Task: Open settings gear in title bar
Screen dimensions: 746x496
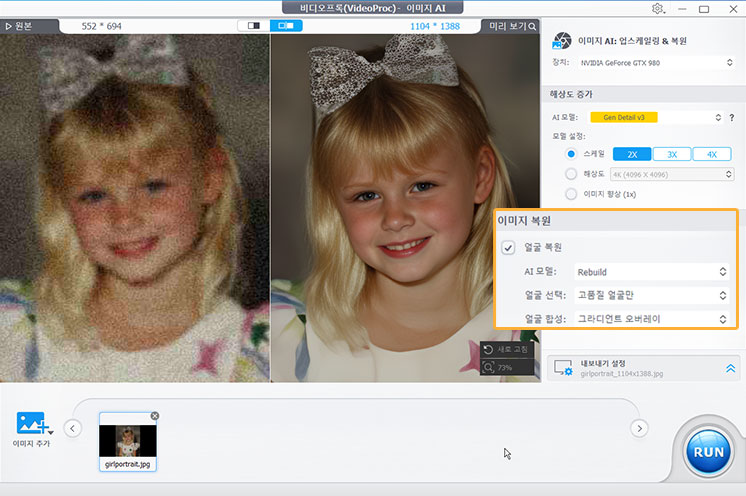Action: (658, 9)
